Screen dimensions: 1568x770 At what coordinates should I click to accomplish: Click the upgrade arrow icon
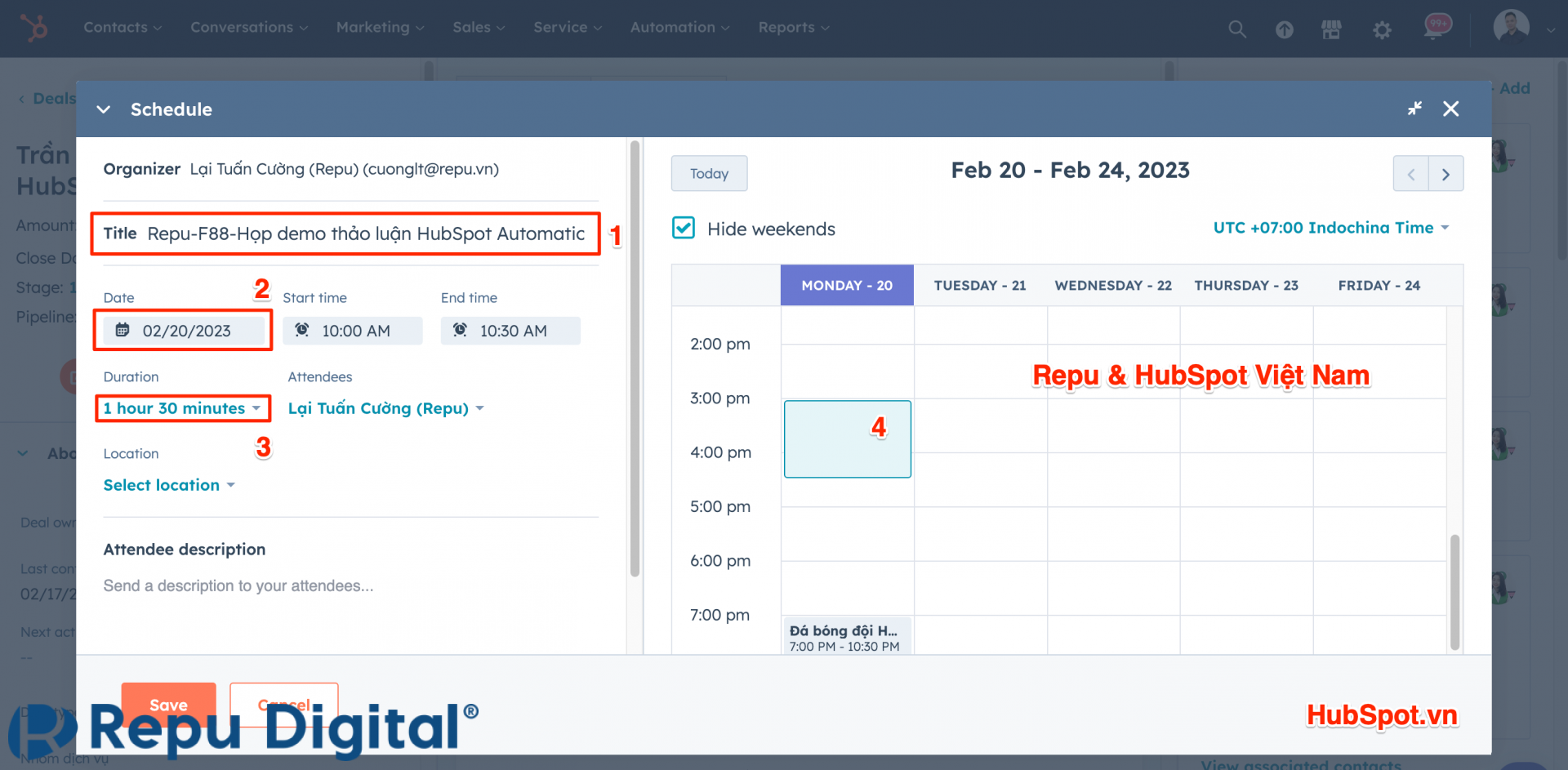tap(1285, 30)
